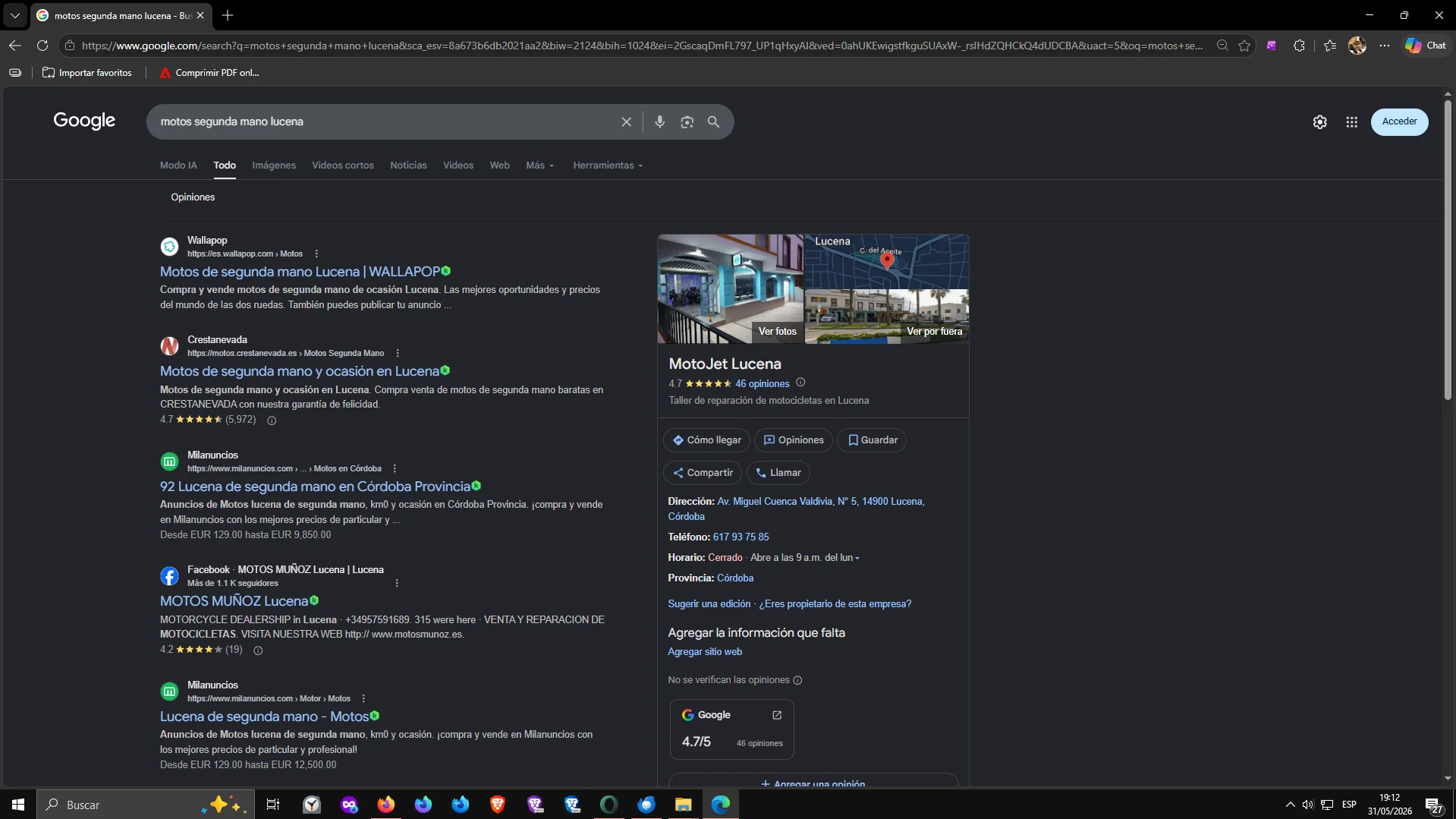Click Agregar sitio web link
Image resolution: width=1456 pixels, height=819 pixels.
tap(705, 652)
